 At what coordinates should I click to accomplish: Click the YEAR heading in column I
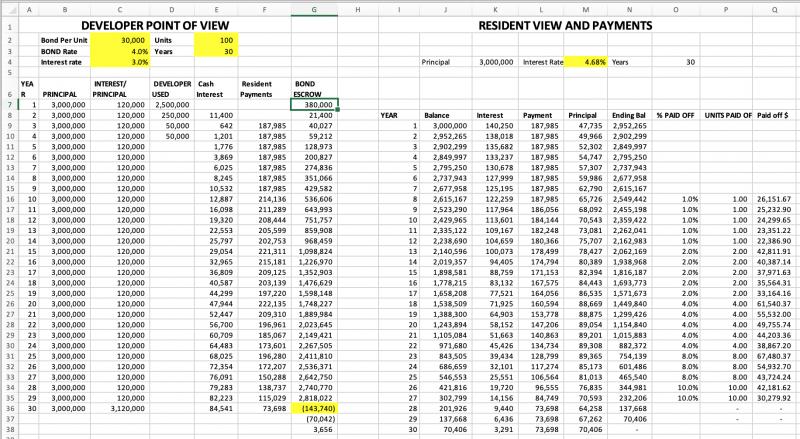[x=389, y=115]
